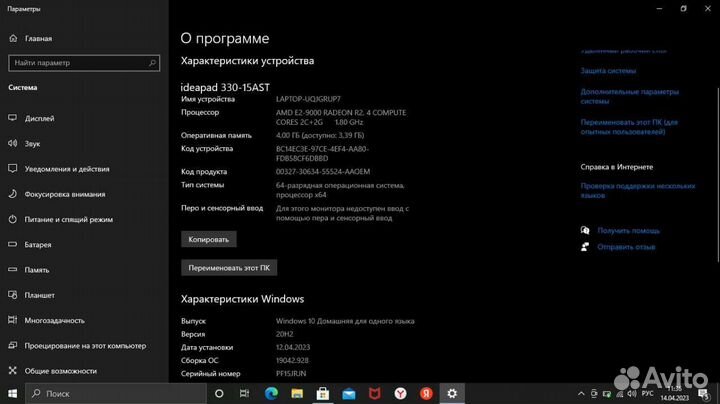720x404 pixels.
Task: Click the install date 12.04.2023
Action: pos(293,347)
